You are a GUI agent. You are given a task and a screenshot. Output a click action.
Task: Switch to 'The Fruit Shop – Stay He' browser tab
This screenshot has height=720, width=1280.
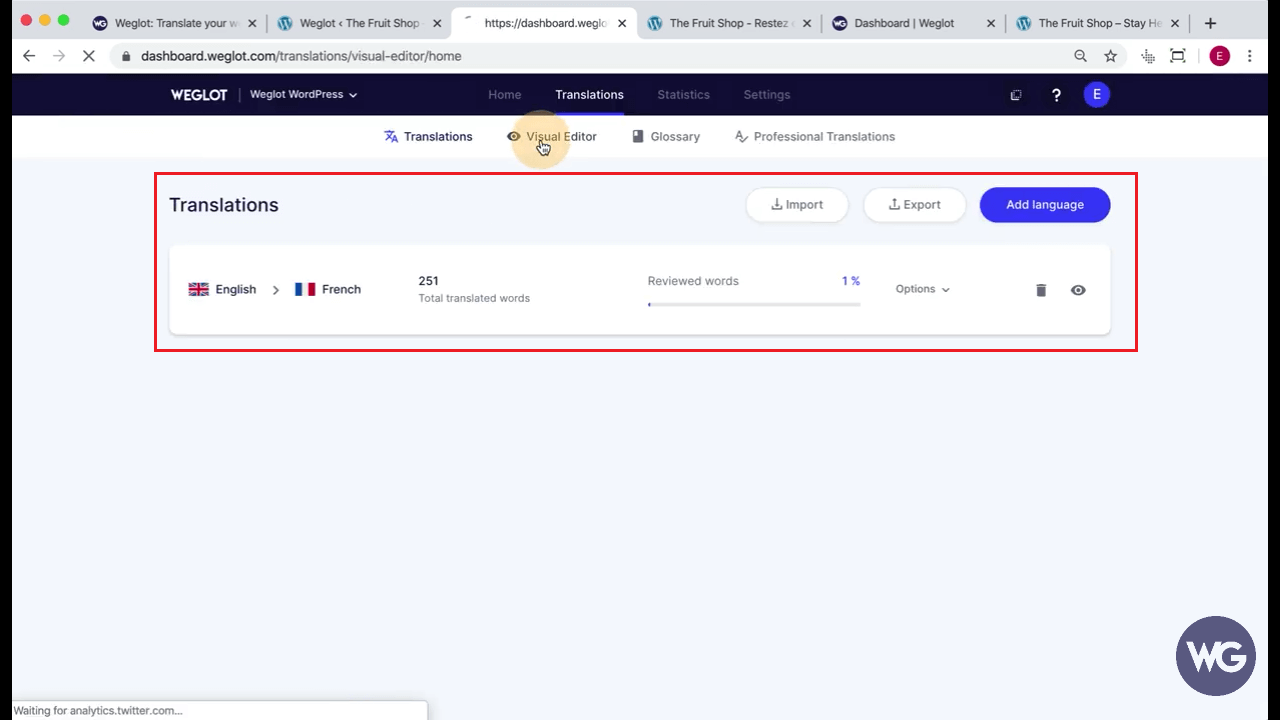pos(1096,23)
